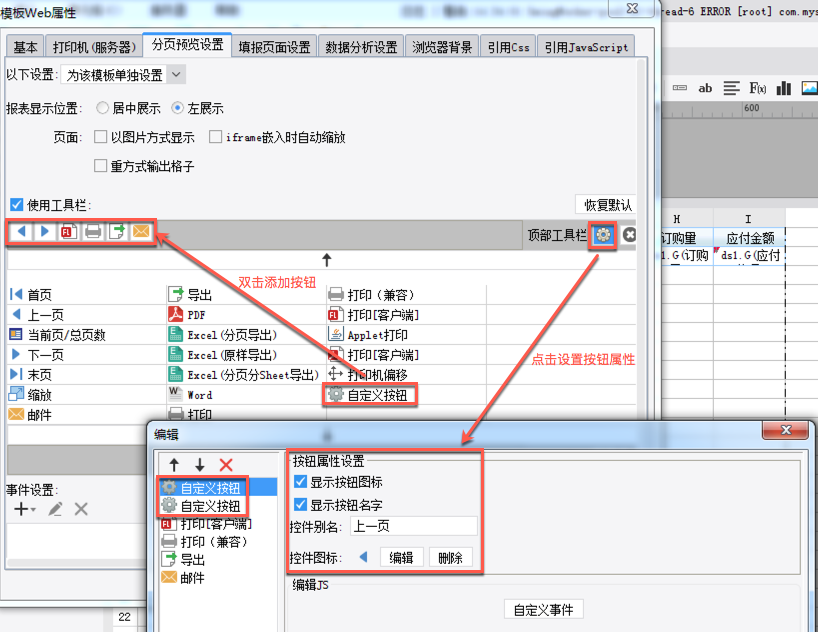
Task: Switch to 打印机(服务器) tab
Action: tap(94, 47)
